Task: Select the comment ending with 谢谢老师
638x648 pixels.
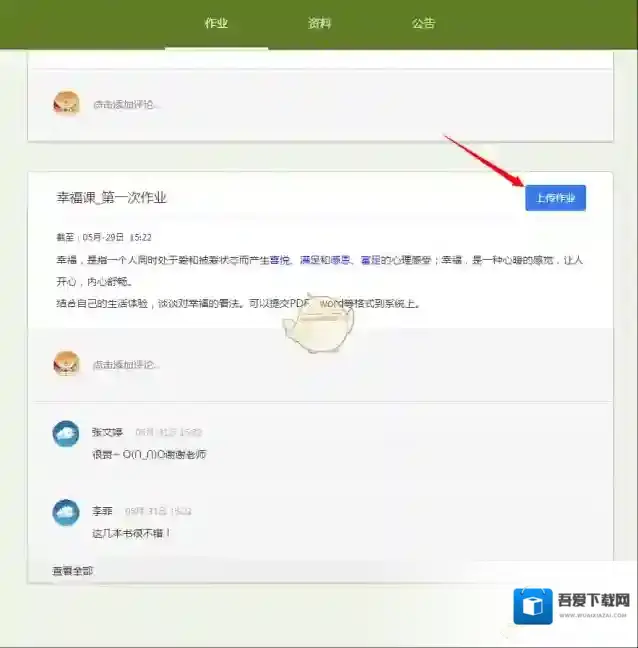Action: pyautogui.click(x=149, y=454)
